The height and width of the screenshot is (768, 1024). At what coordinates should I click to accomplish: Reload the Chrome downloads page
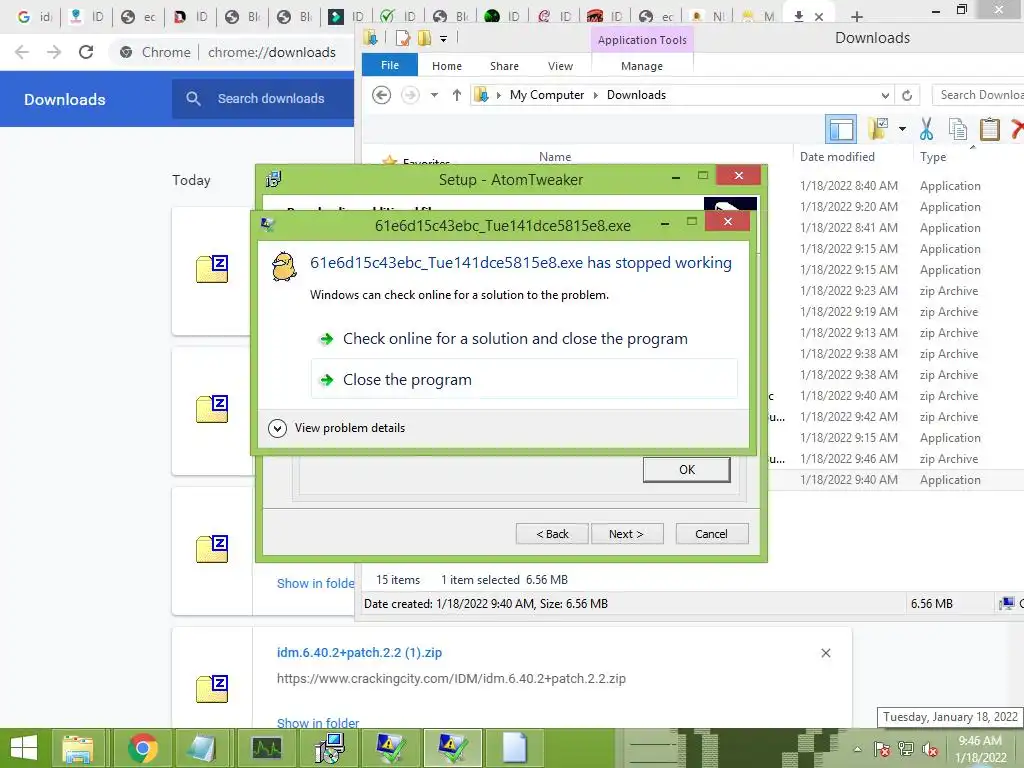click(x=86, y=52)
